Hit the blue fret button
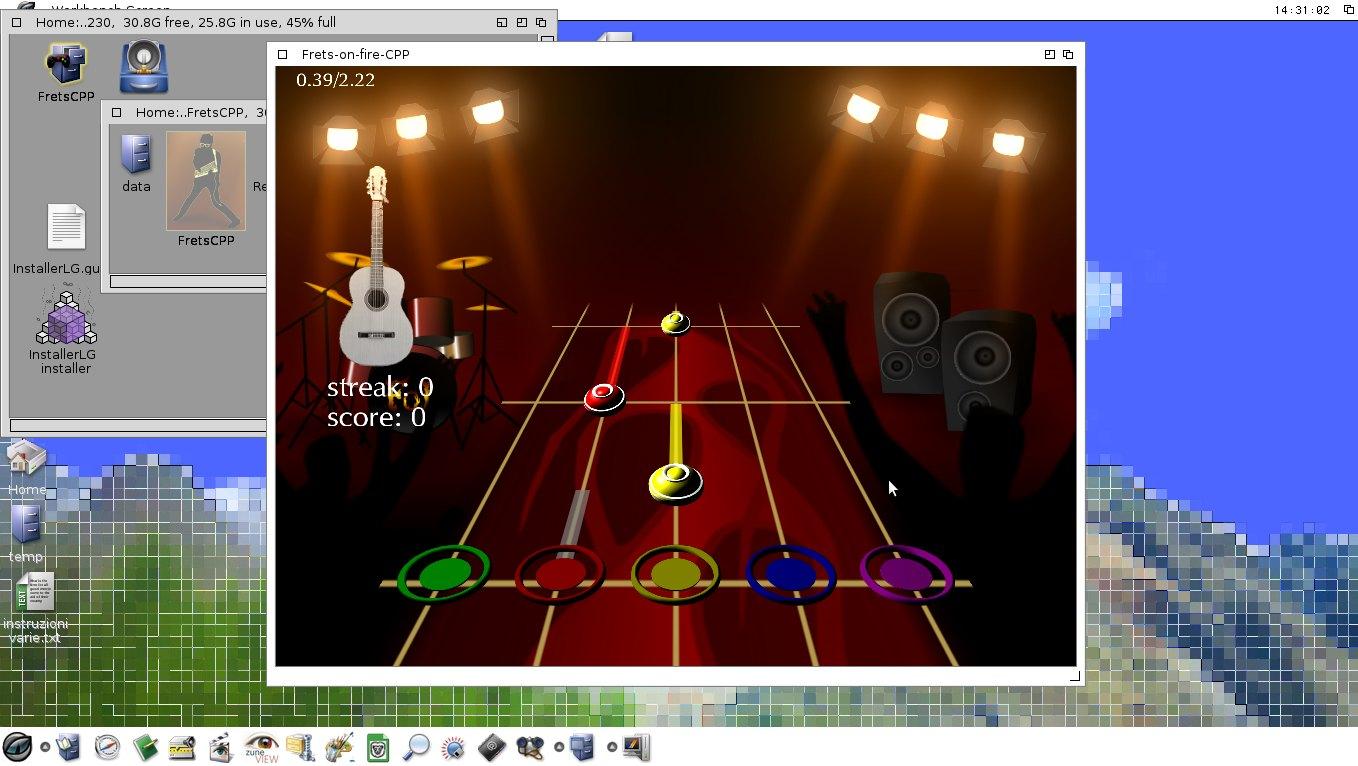The width and height of the screenshot is (1358, 766). coord(790,574)
